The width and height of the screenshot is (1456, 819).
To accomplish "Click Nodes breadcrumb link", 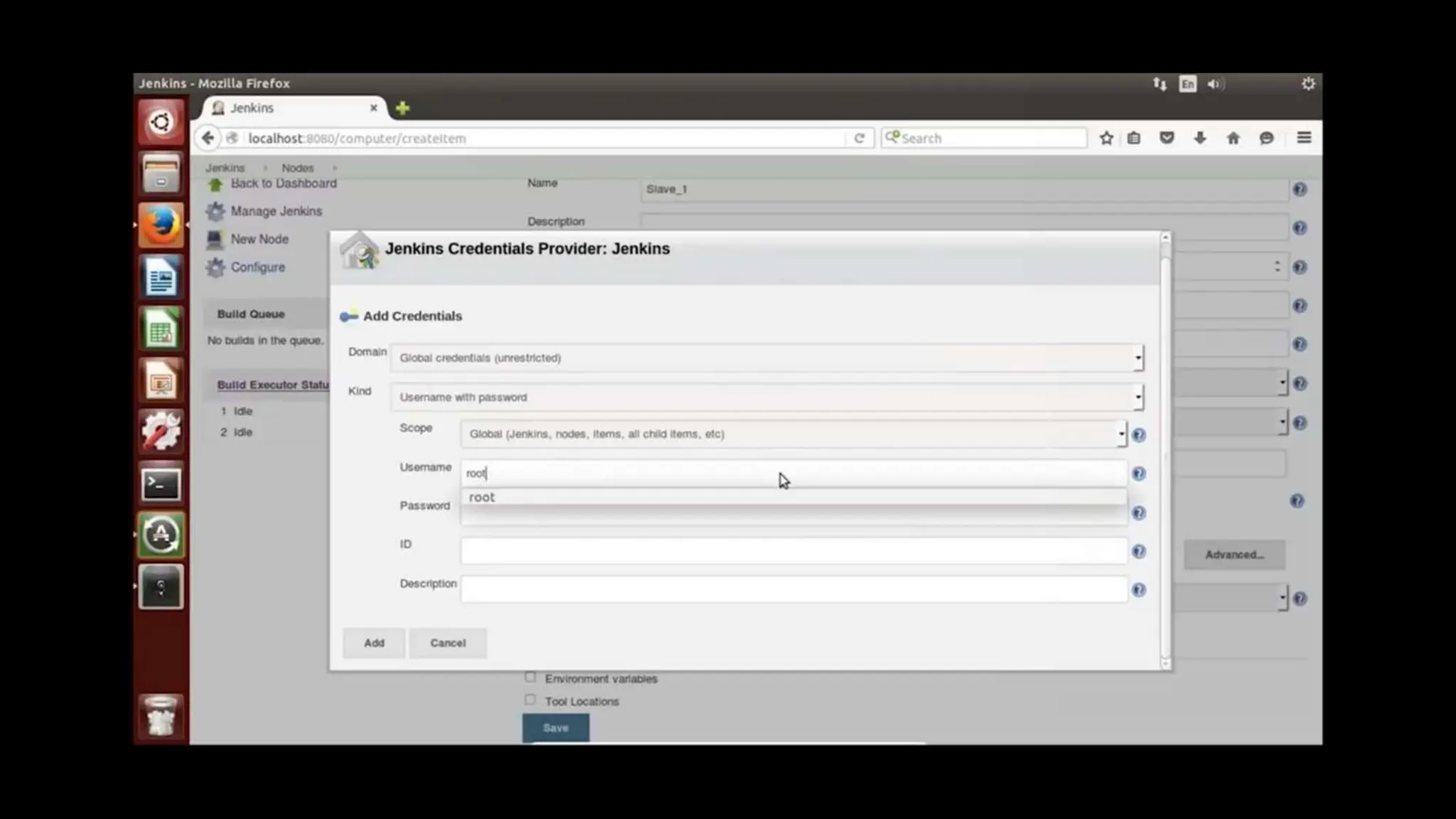I will click(x=297, y=168).
